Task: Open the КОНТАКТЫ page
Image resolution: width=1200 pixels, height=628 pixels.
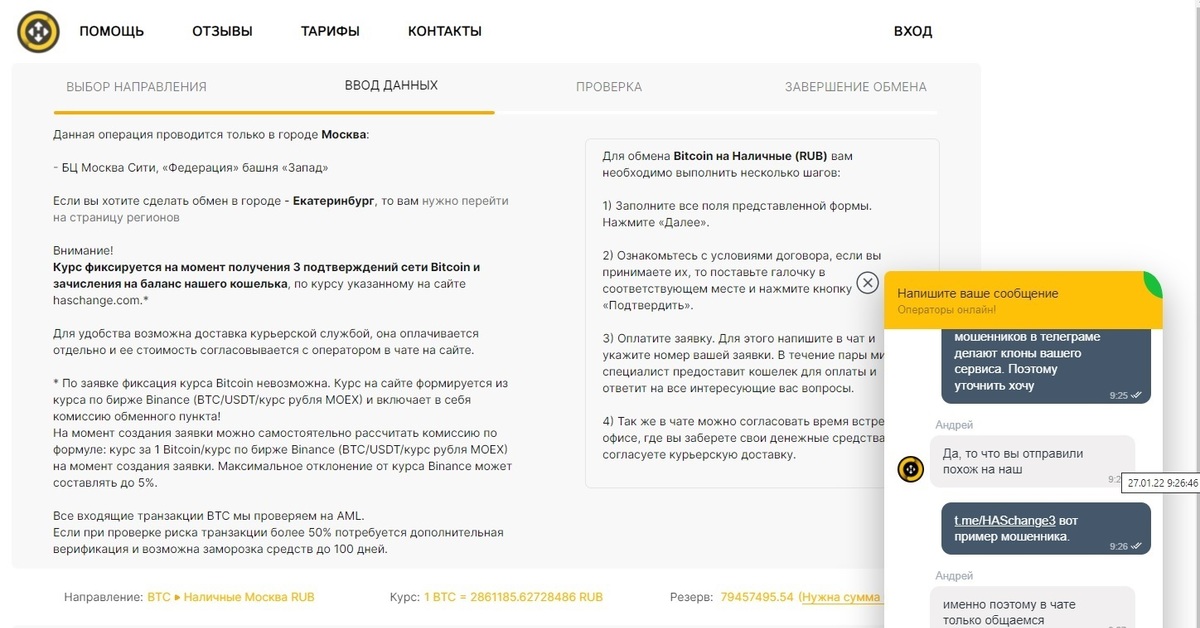Action: coord(445,31)
